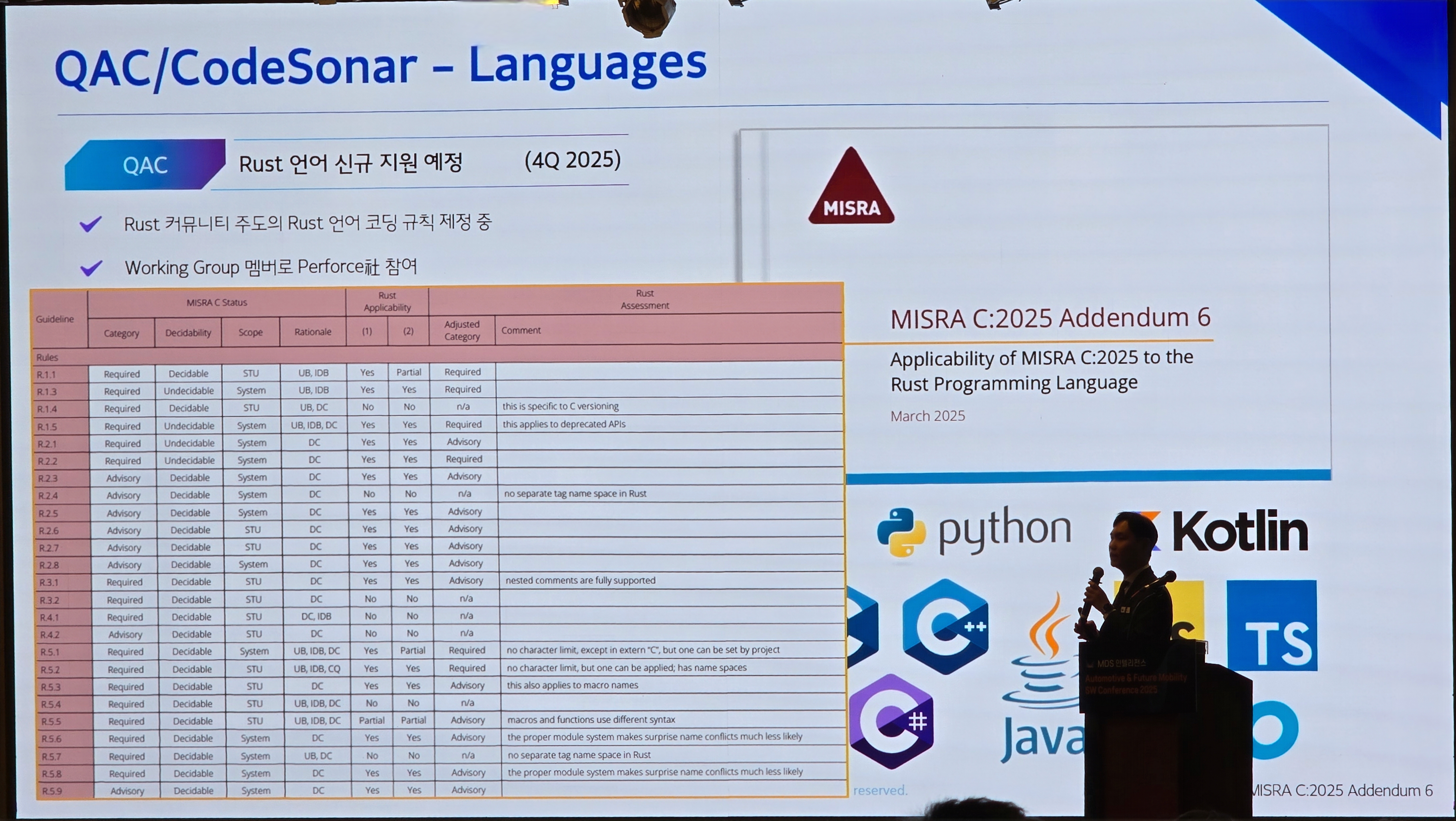The height and width of the screenshot is (821, 1456).
Task: Click checkmark beside Working Group line
Action: click(x=91, y=268)
